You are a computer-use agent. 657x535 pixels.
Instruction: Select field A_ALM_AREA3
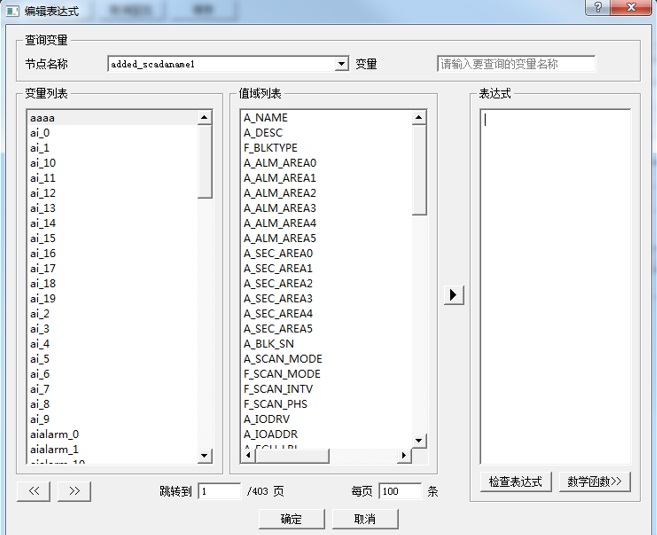pos(327,208)
